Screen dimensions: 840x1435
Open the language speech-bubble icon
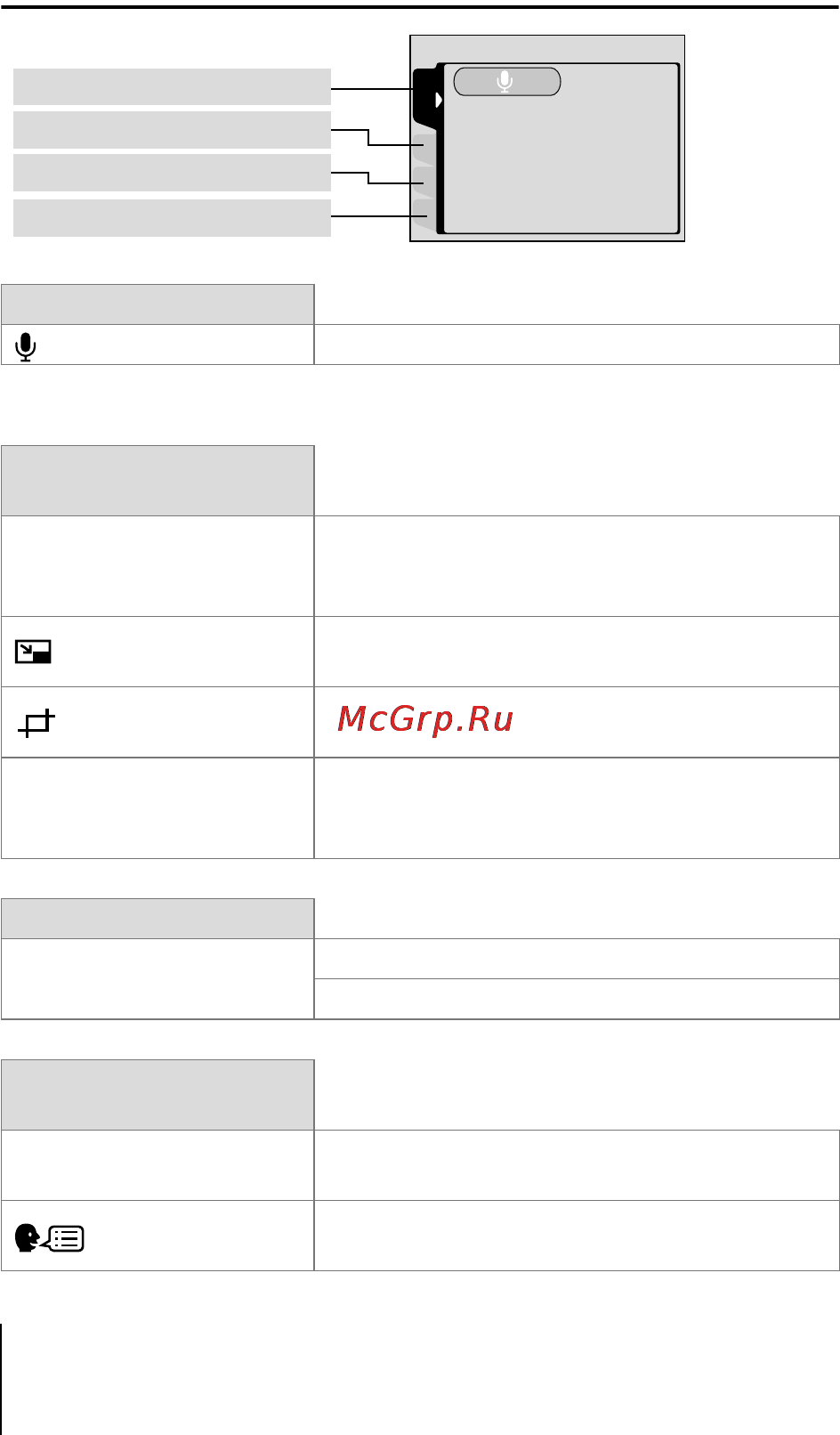tap(50, 1238)
